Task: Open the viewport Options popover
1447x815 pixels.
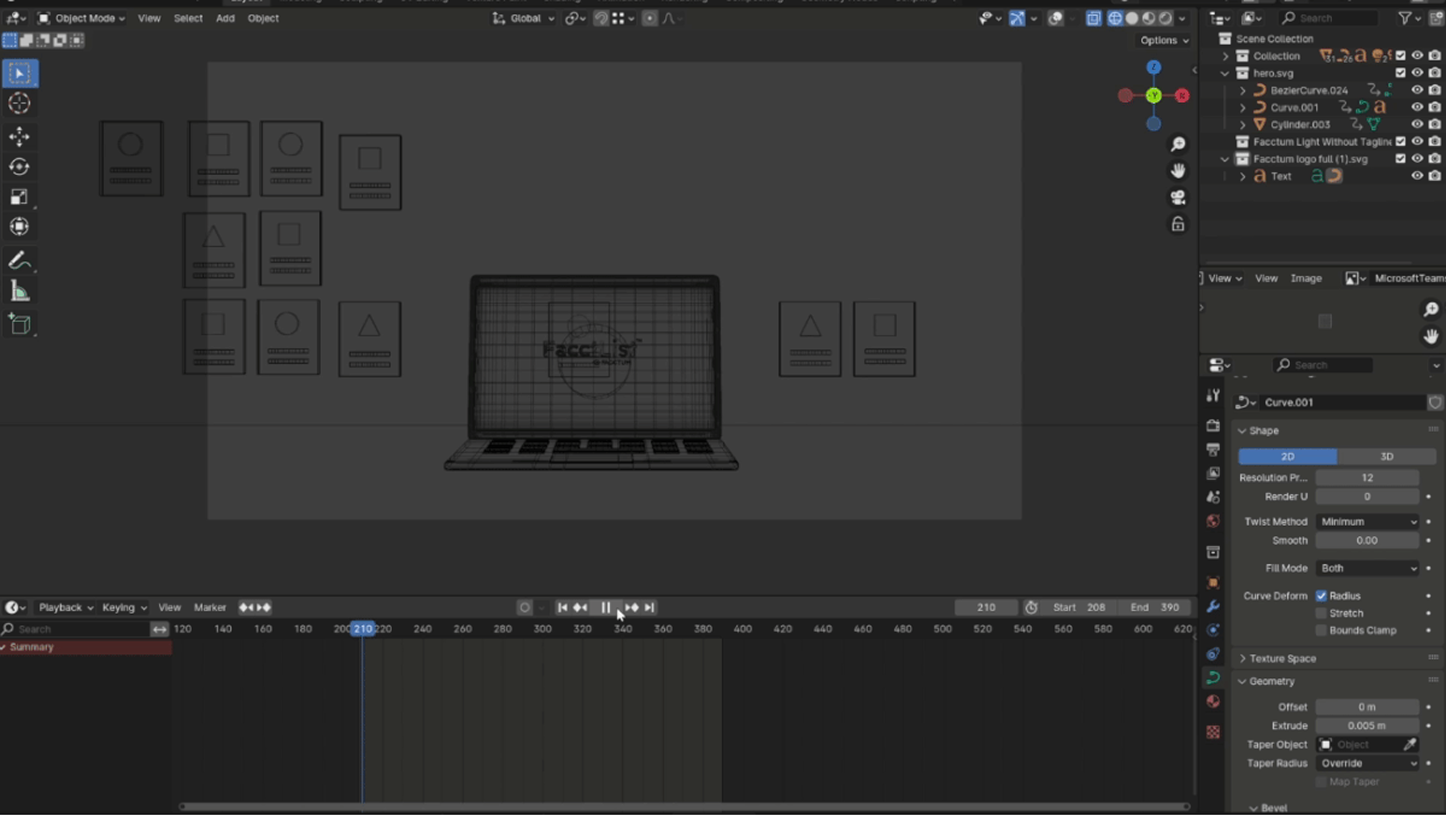Action: [x=1165, y=40]
